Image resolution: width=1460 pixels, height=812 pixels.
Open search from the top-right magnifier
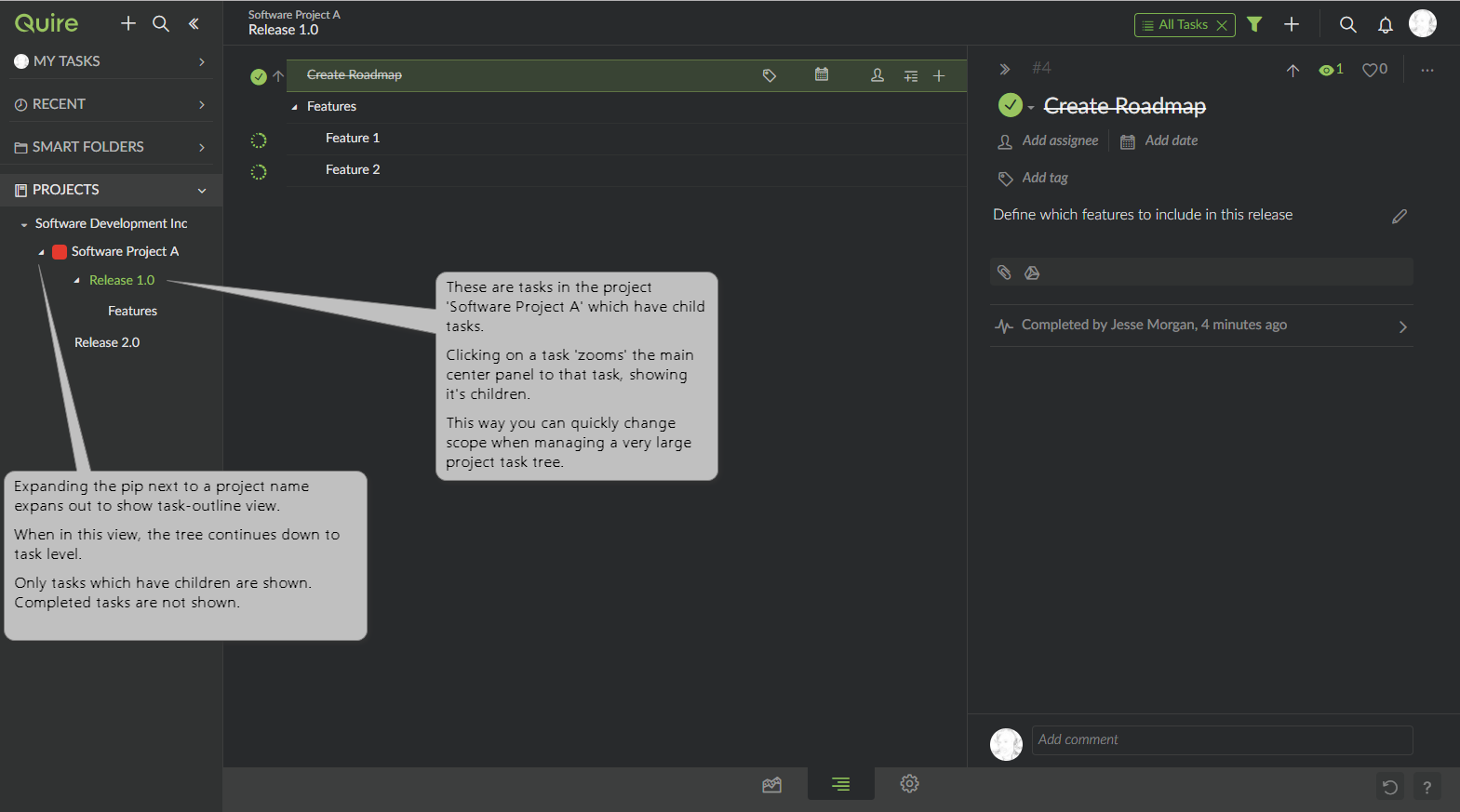pos(1347,24)
